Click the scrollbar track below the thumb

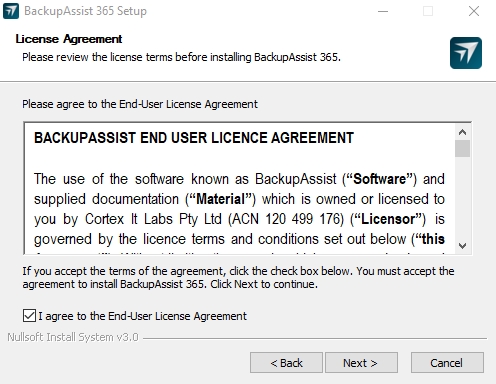pos(462,197)
